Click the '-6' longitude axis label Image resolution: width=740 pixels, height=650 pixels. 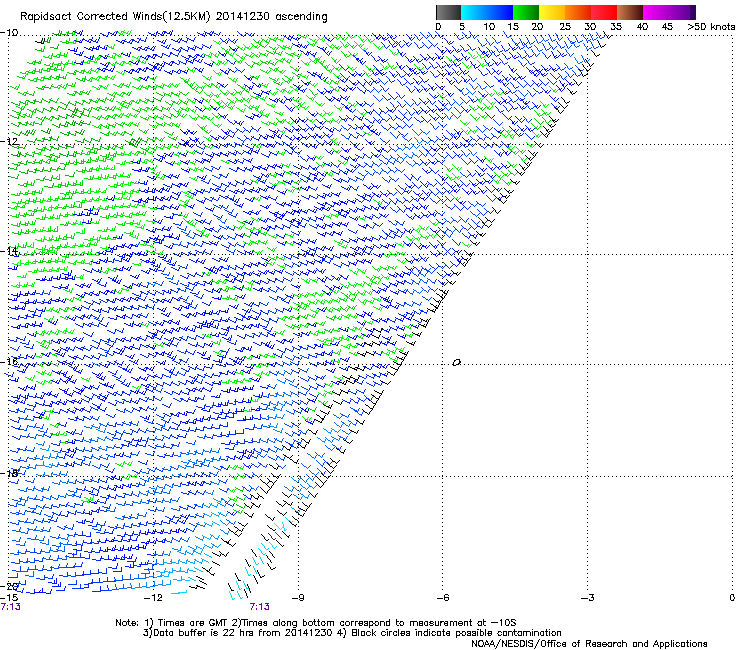coord(443,598)
